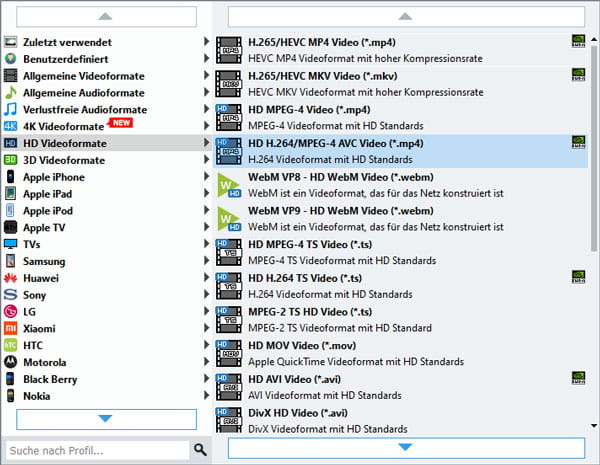
Task: Click the Allgemeine Videoformate film icon
Action: 11,76
